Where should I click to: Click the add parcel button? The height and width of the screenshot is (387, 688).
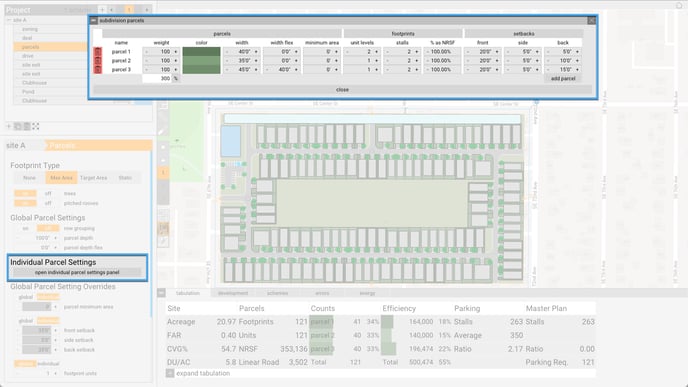click(563, 79)
